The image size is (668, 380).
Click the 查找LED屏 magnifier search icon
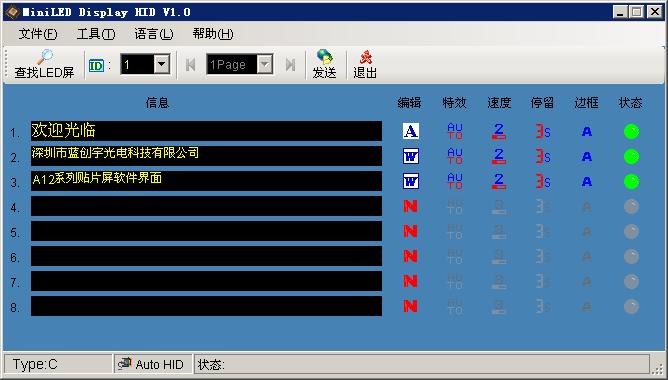tap(44, 57)
